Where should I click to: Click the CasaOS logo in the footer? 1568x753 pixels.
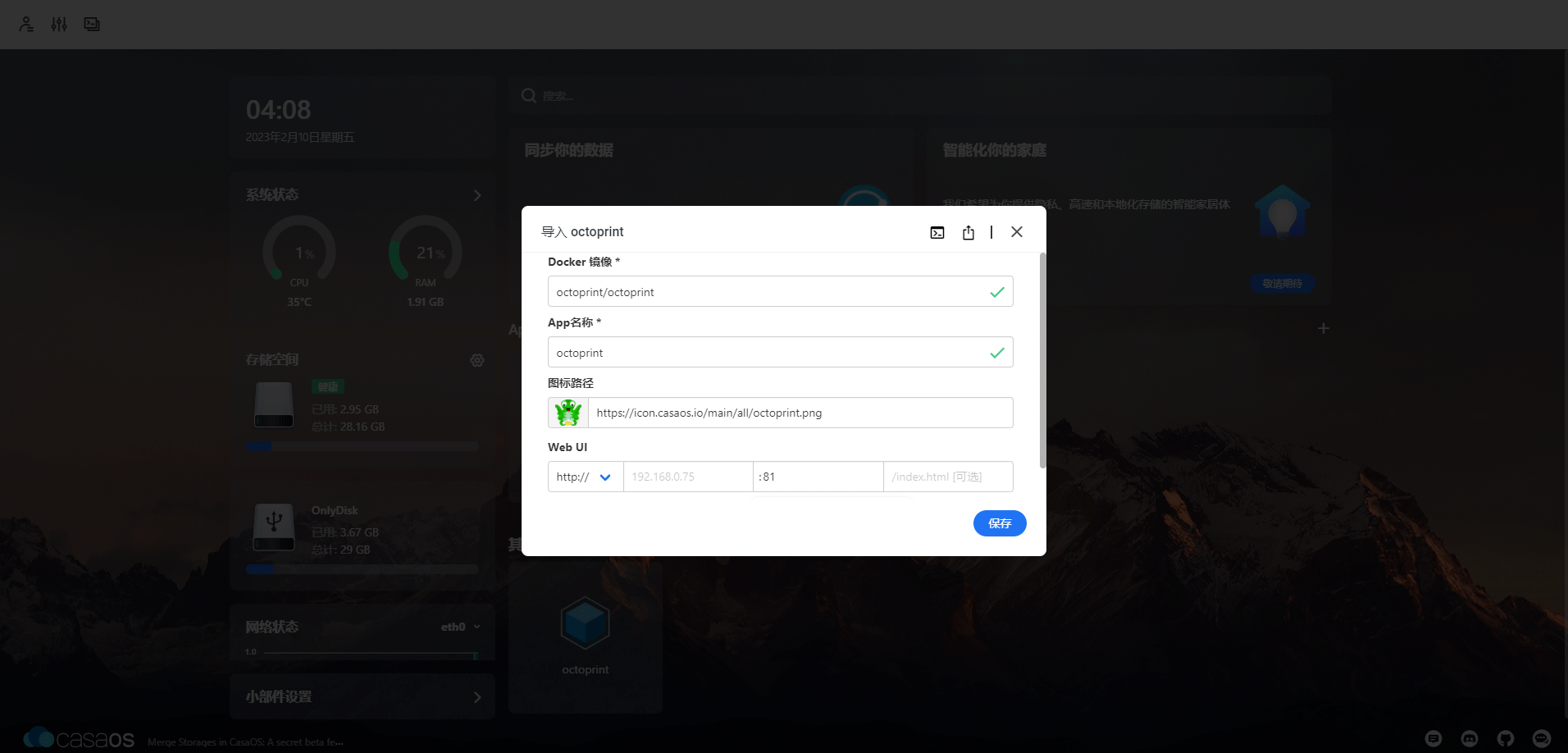(79, 738)
